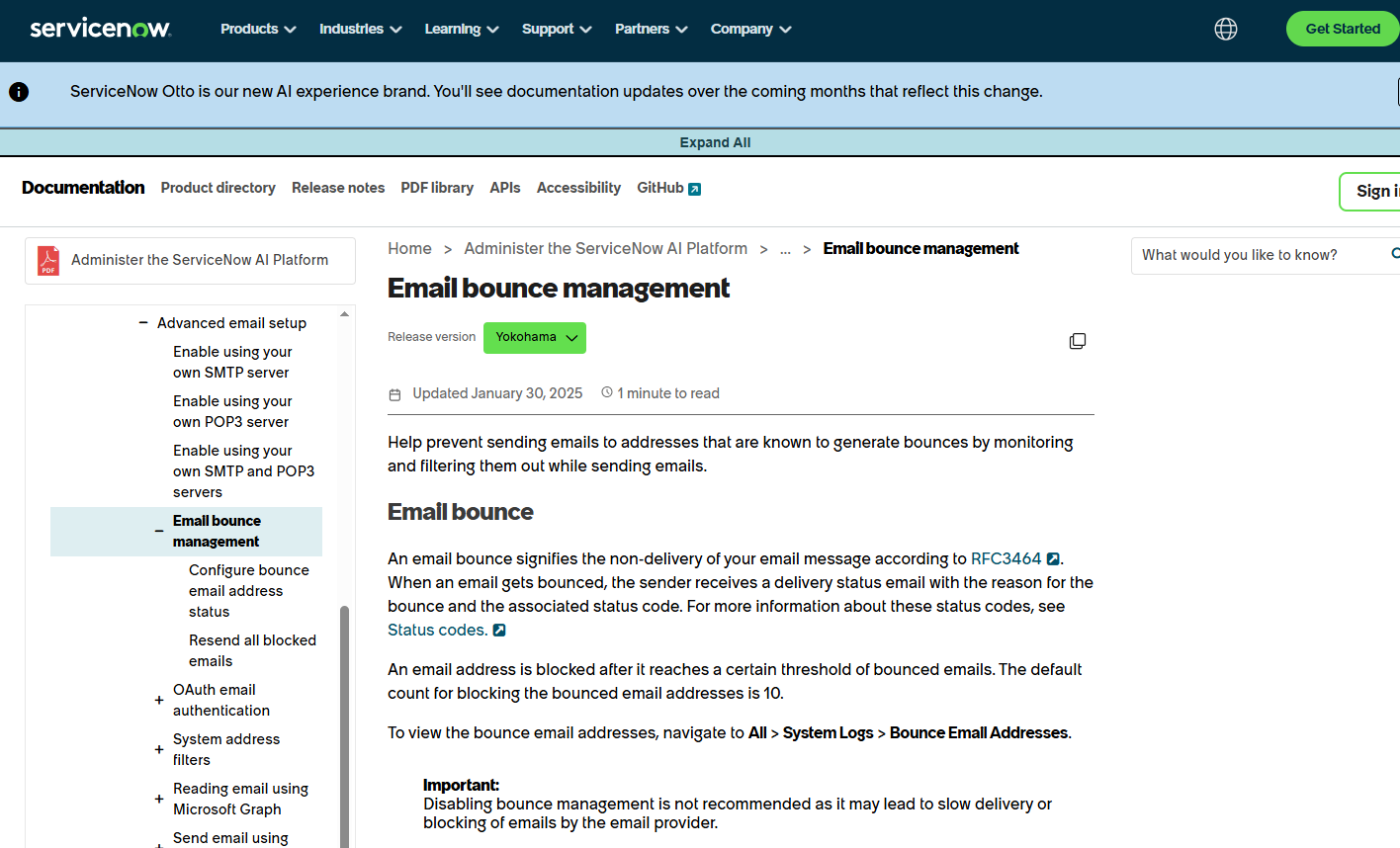The height and width of the screenshot is (848, 1400).
Task: Open the Status codes link
Action: 437,631
